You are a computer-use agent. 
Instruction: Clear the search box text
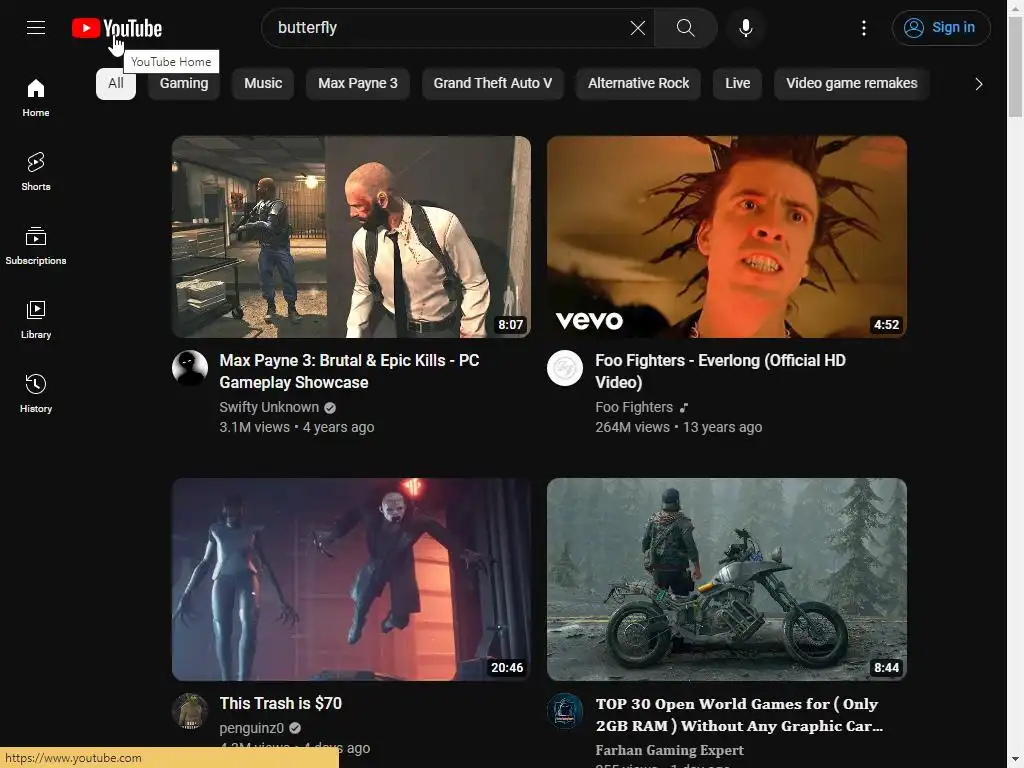coord(637,27)
